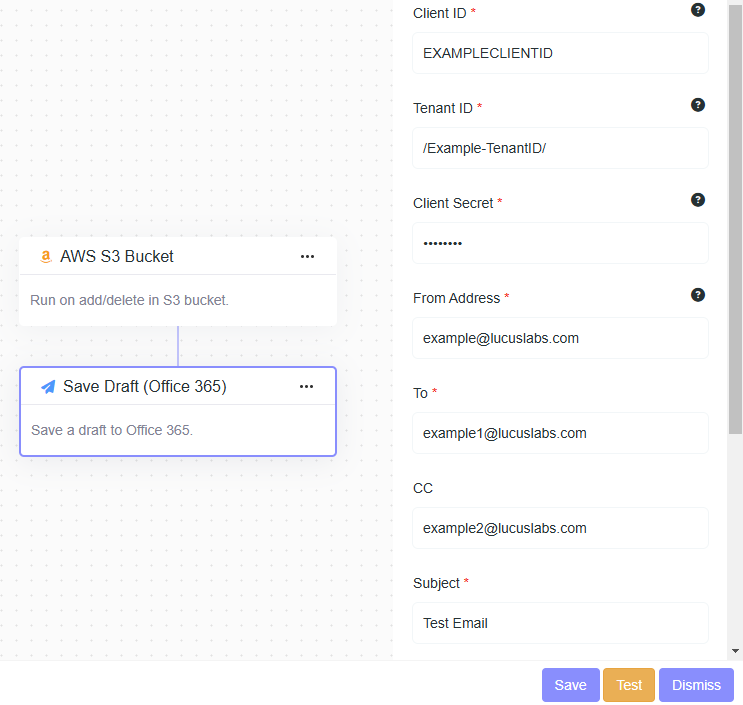Edit the From Address email field
The height and width of the screenshot is (705, 743).
point(560,338)
